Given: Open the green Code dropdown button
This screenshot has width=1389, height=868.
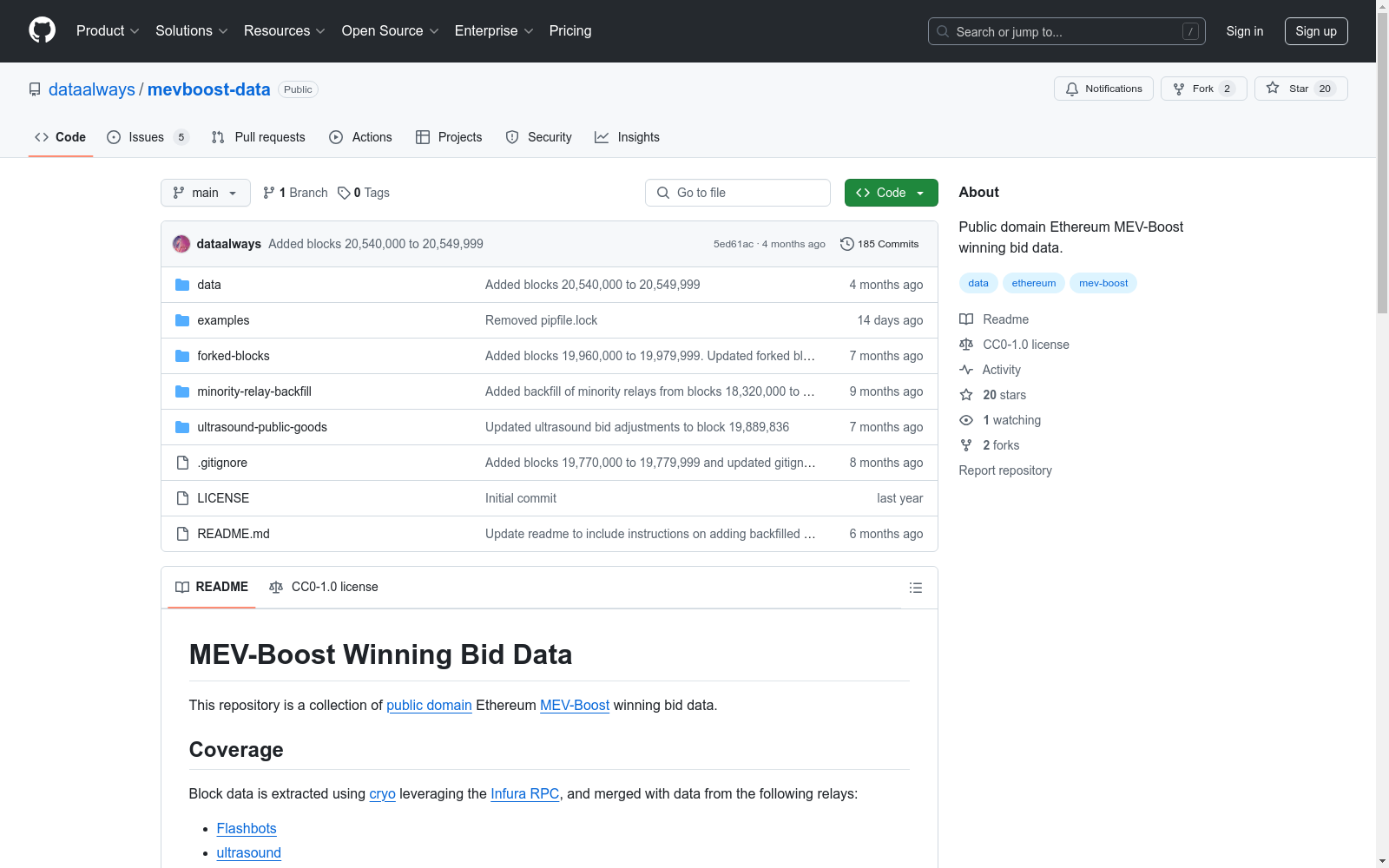Looking at the screenshot, I should [891, 193].
